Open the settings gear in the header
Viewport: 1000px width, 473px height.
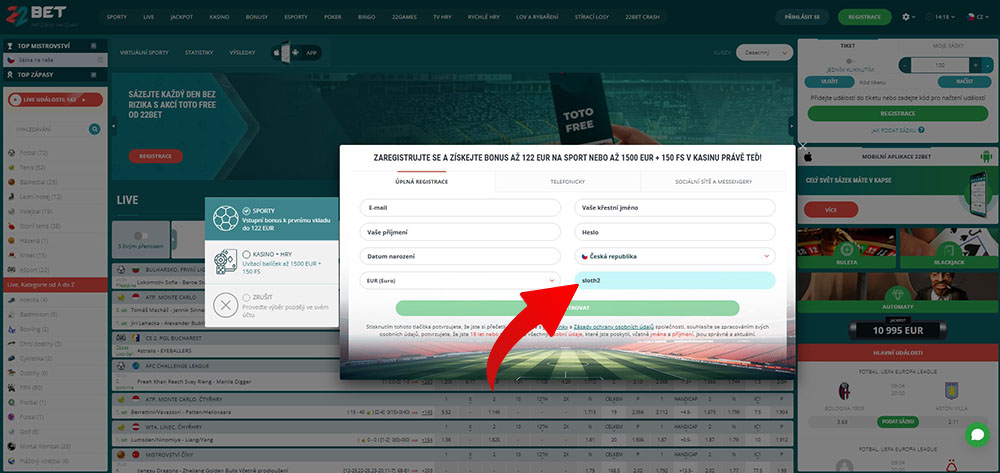[906, 17]
